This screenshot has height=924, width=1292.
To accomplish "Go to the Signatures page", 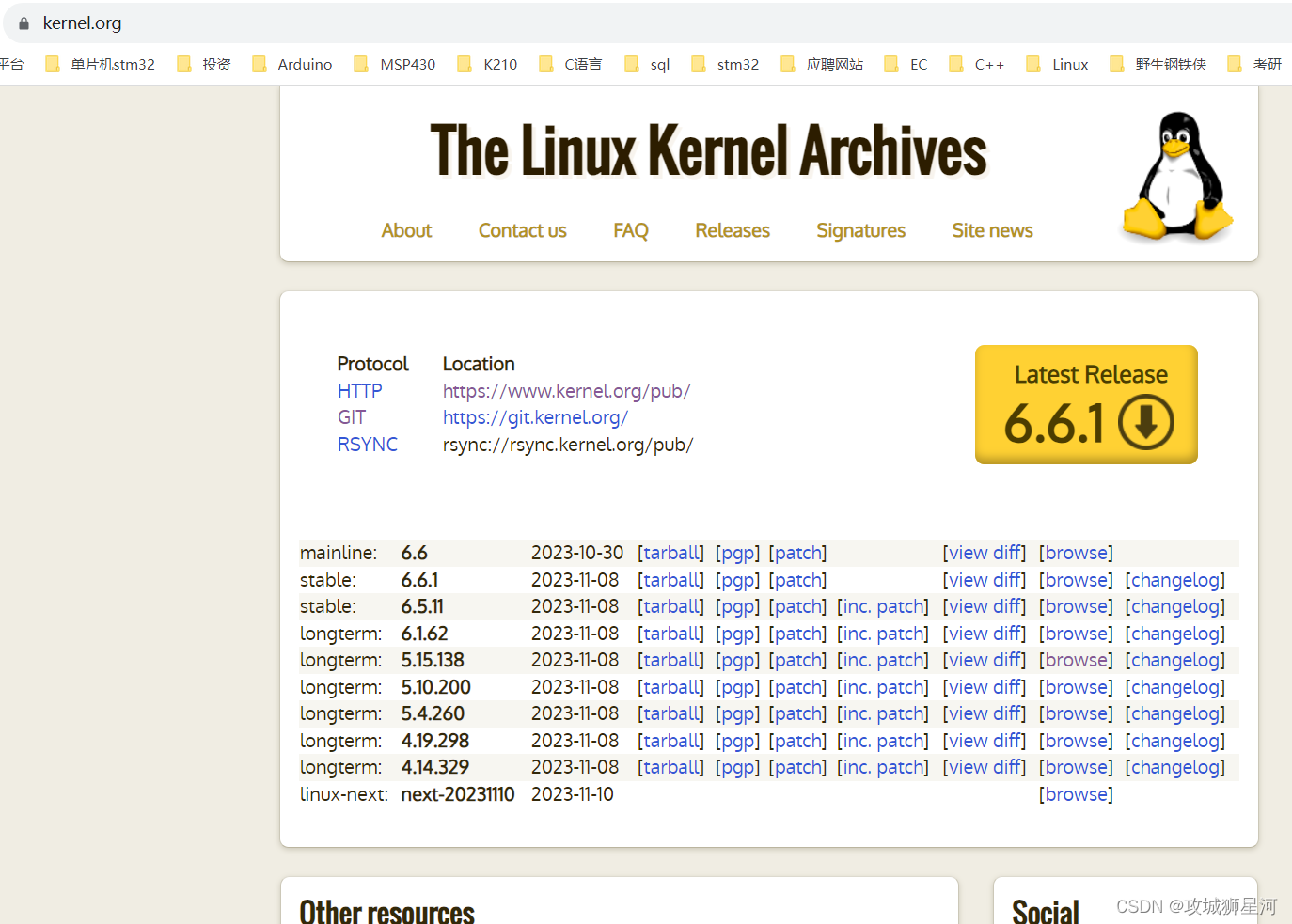I will 860,230.
